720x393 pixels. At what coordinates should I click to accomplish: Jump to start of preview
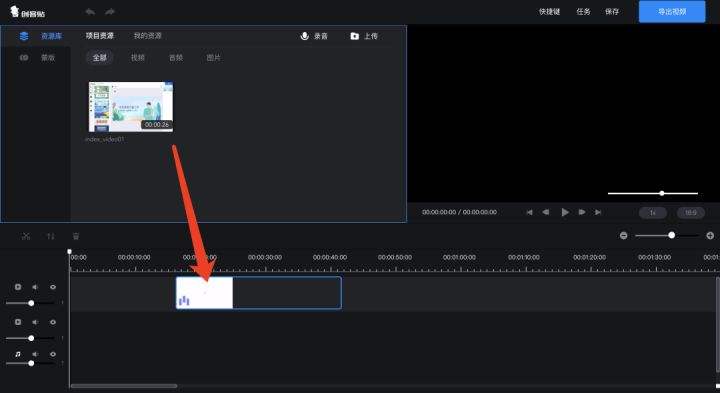[x=529, y=212]
